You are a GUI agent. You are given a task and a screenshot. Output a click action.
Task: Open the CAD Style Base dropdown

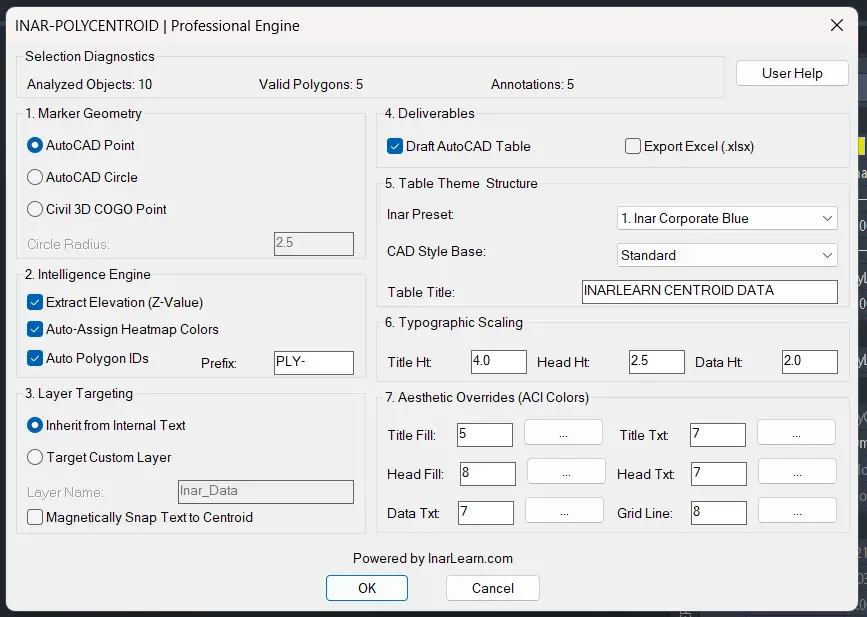coord(727,255)
